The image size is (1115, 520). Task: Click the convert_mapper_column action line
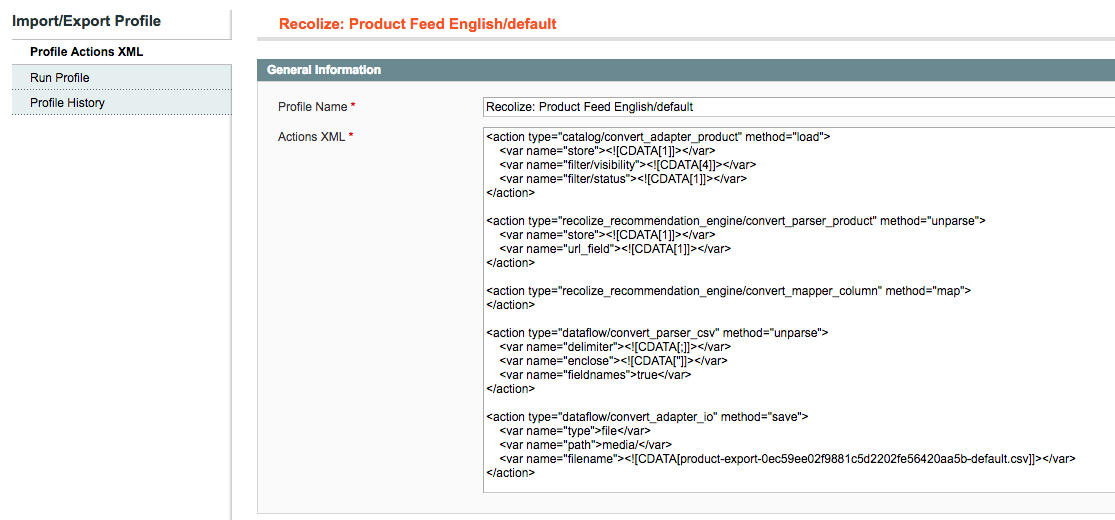[729, 290]
